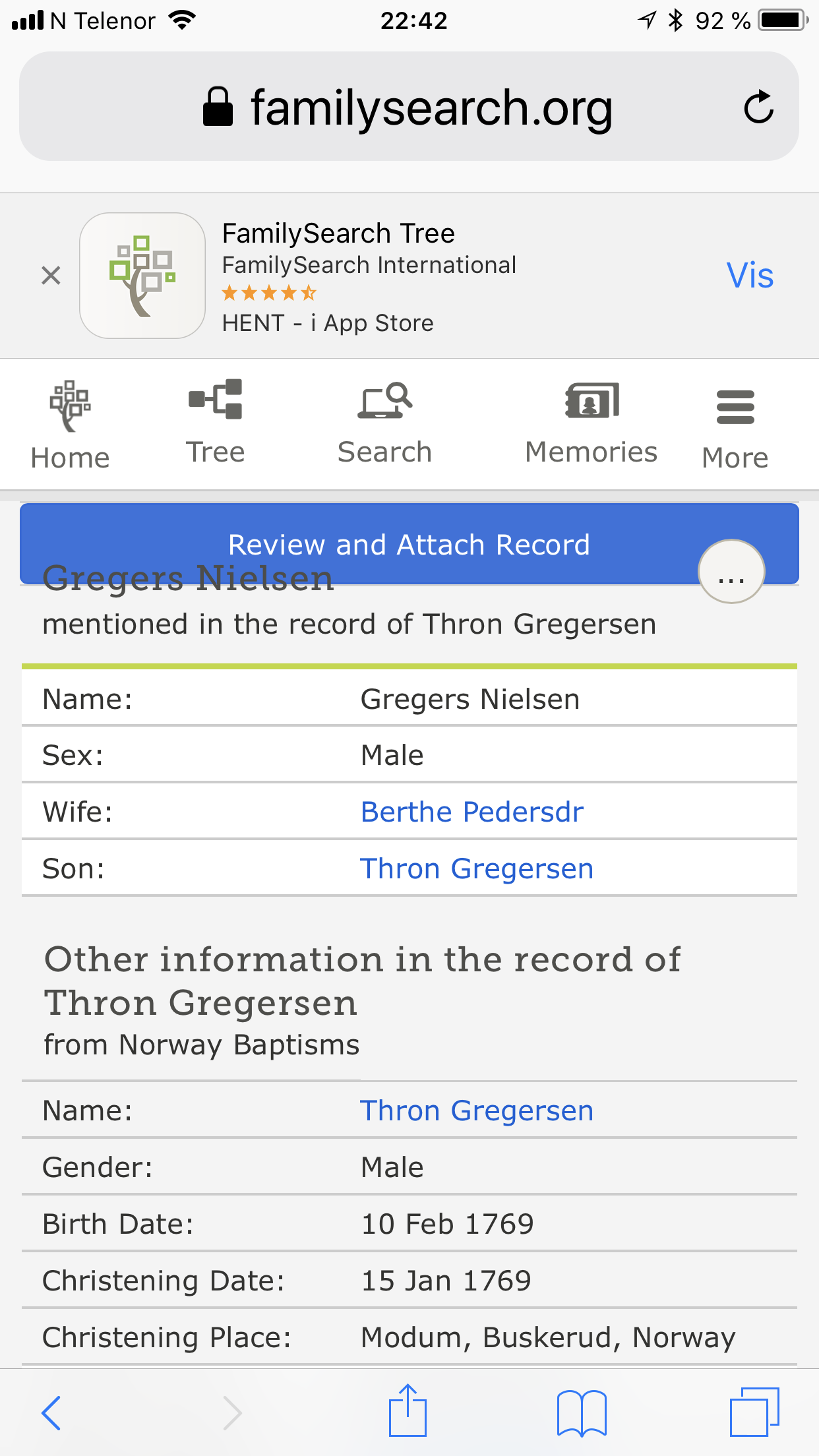The width and height of the screenshot is (819, 1456).
Task: Tap the Safari share icon
Action: (408, 1410)
